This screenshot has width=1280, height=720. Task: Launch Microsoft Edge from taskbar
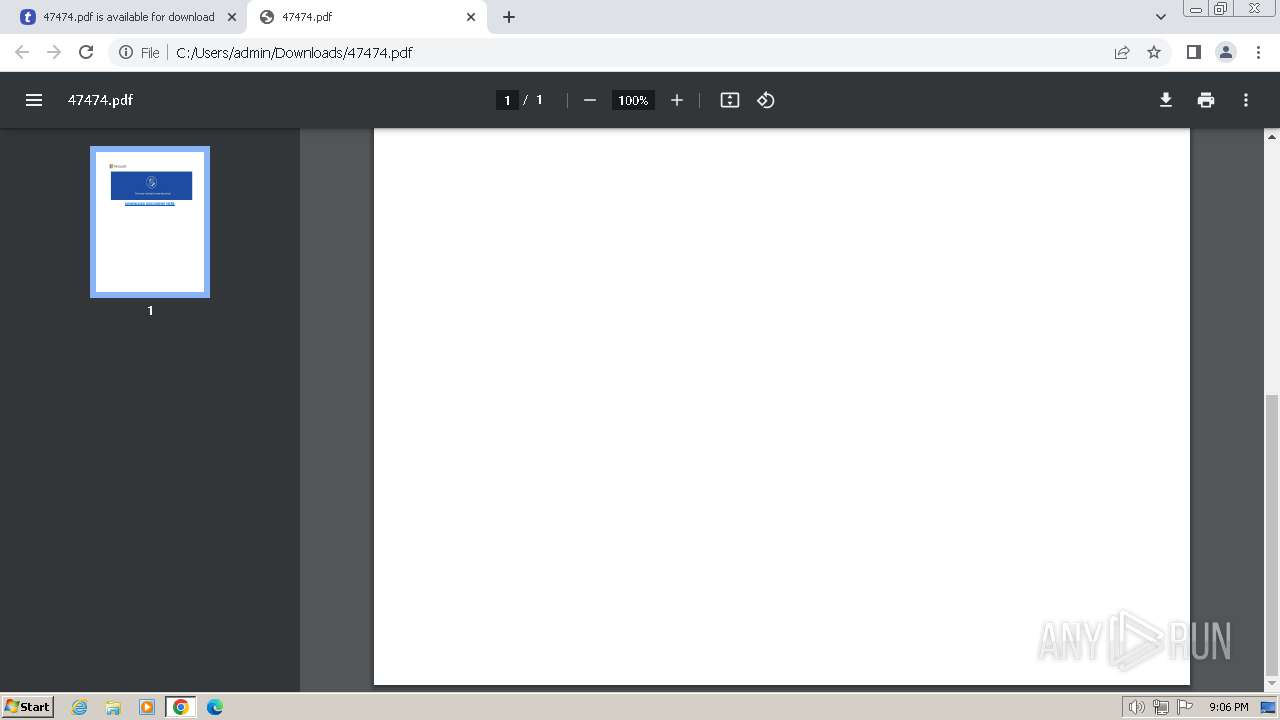coord(215,707)
